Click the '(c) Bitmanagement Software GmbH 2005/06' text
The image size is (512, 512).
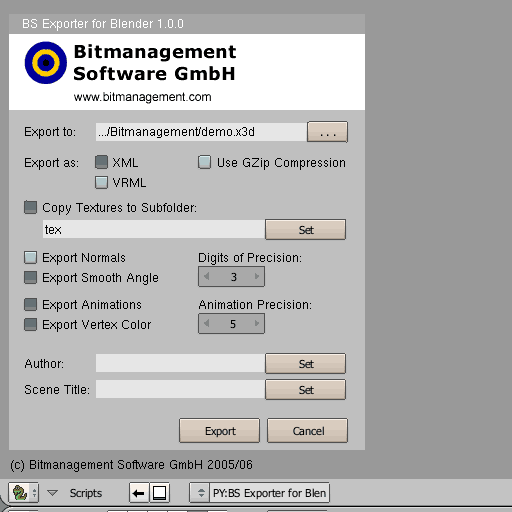tap(131, 465)
